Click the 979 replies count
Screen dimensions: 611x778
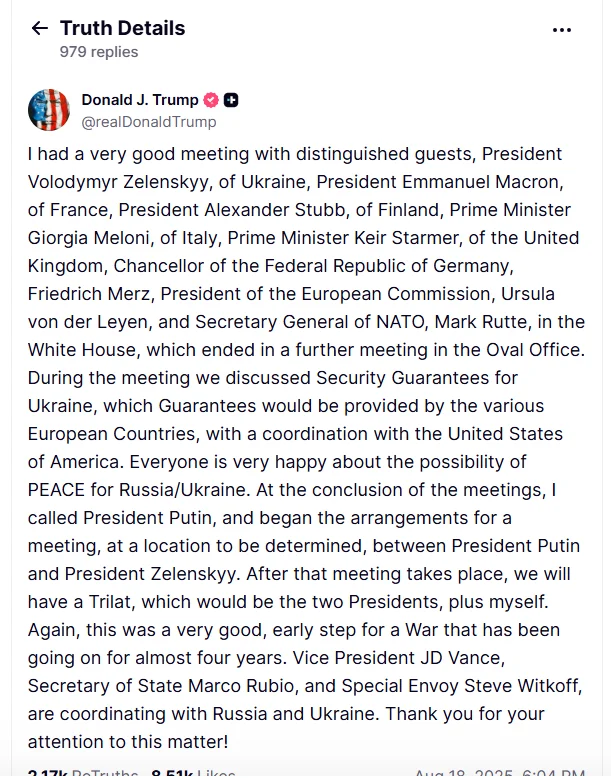[98, 52]
